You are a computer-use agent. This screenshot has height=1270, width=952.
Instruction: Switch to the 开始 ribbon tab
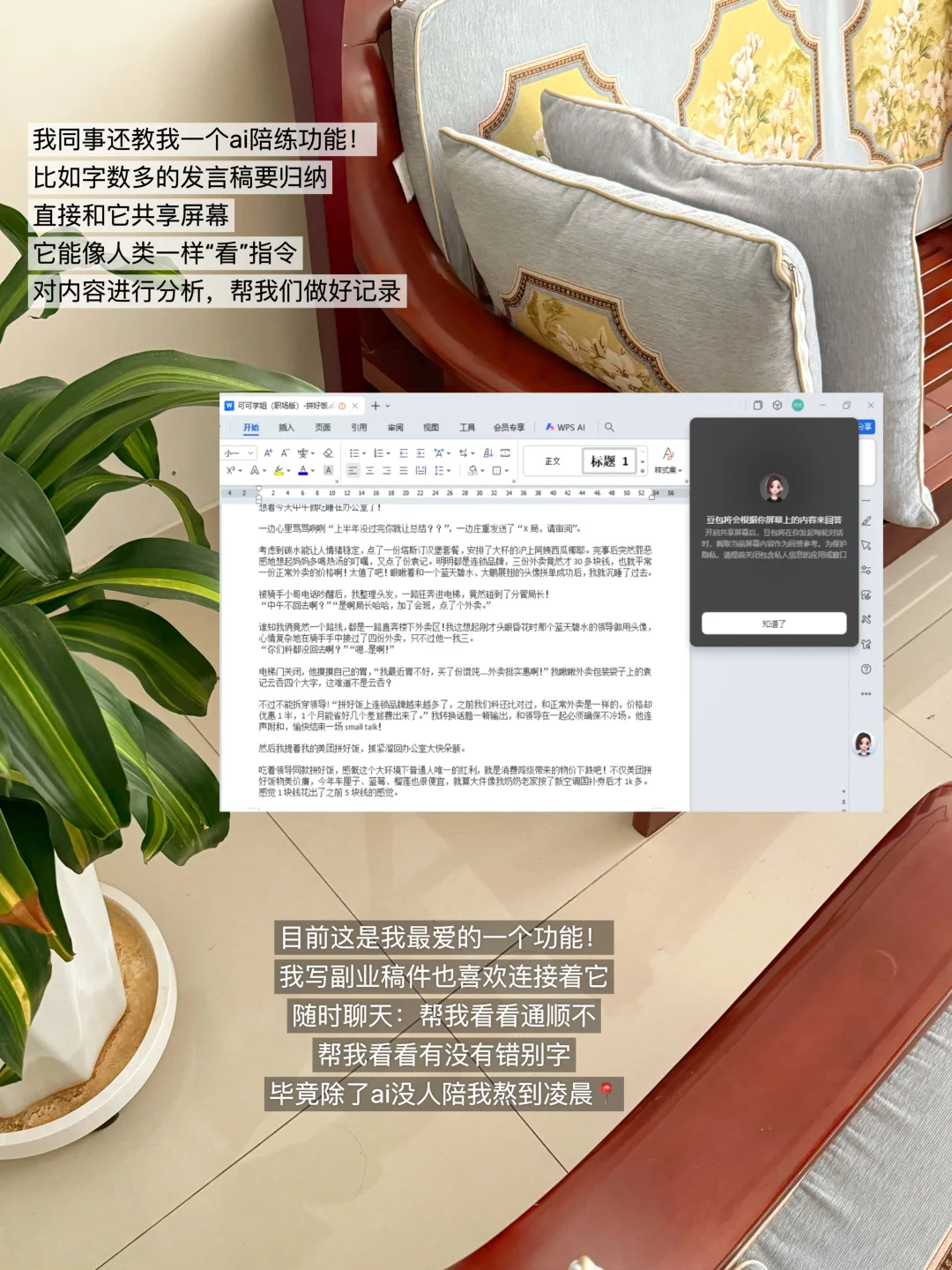[251, 428]
